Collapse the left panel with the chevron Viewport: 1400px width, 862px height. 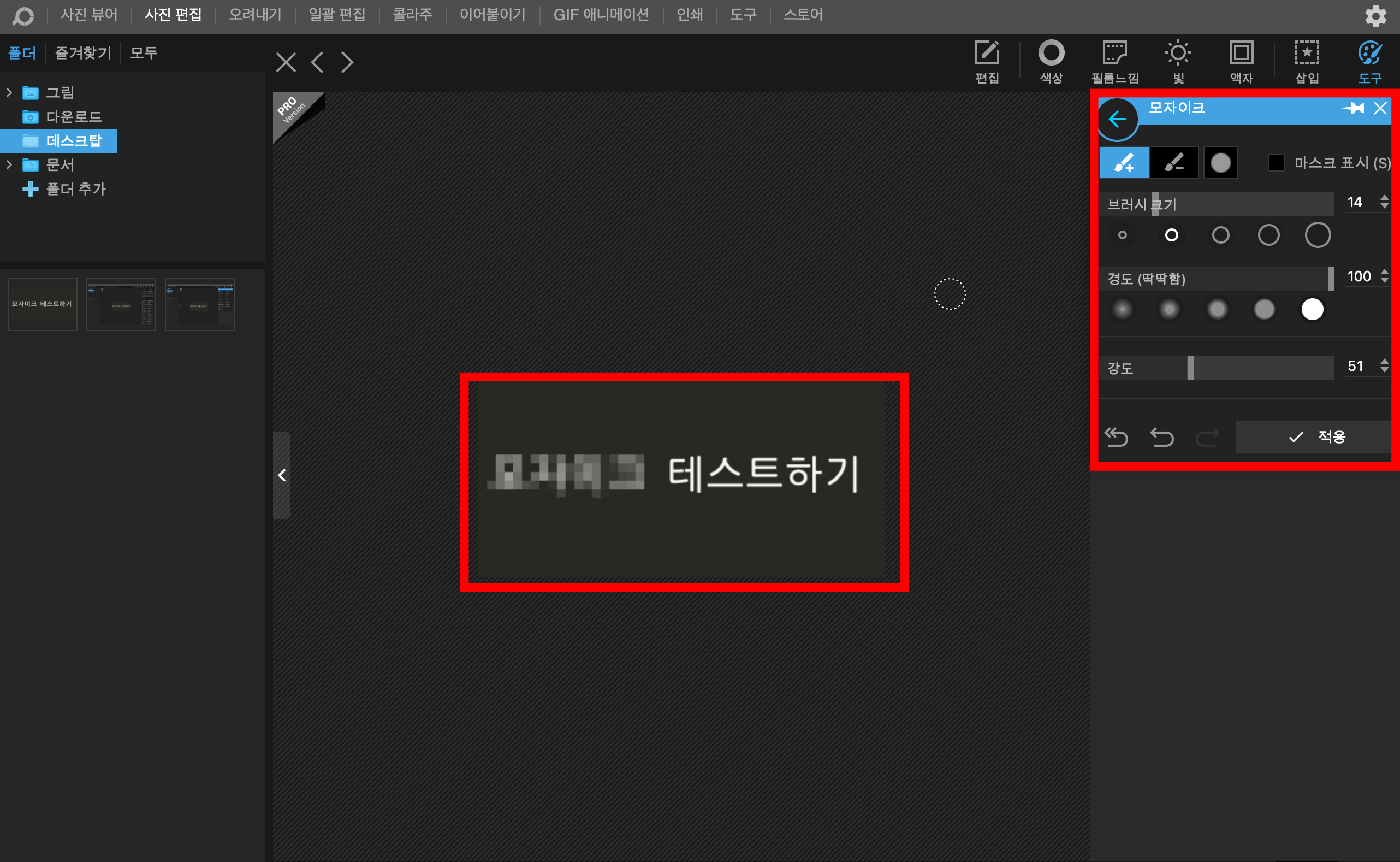[x=282, y=475]
